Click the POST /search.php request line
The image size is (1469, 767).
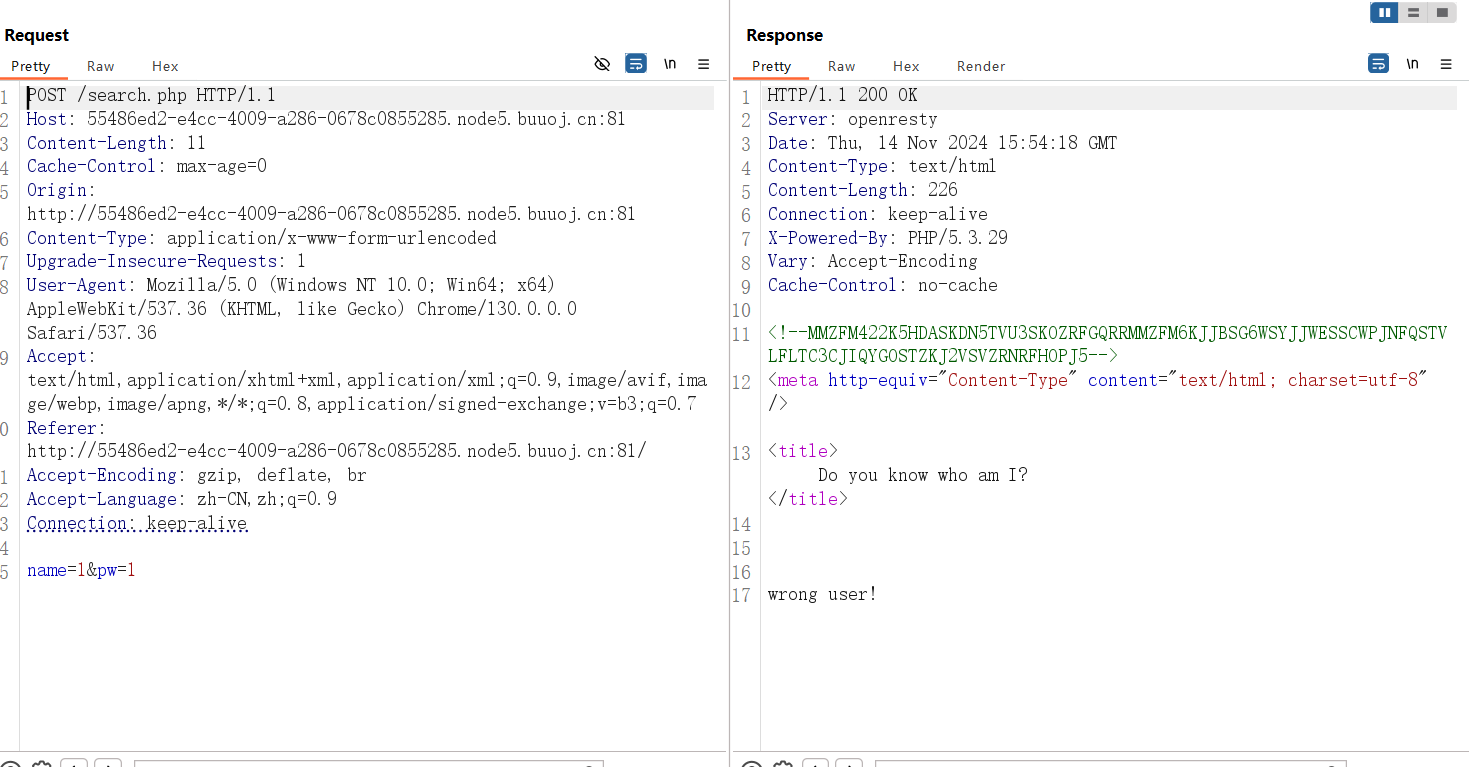pos(151,96)
